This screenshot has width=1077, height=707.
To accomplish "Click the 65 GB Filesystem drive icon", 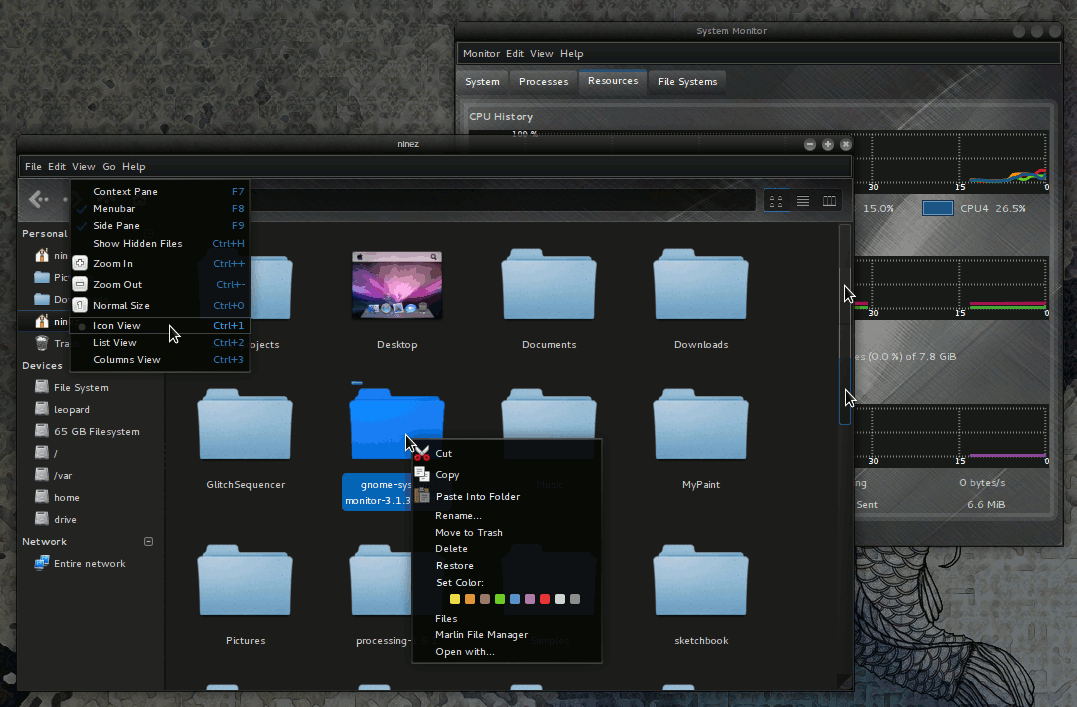I will coord(42,431).
